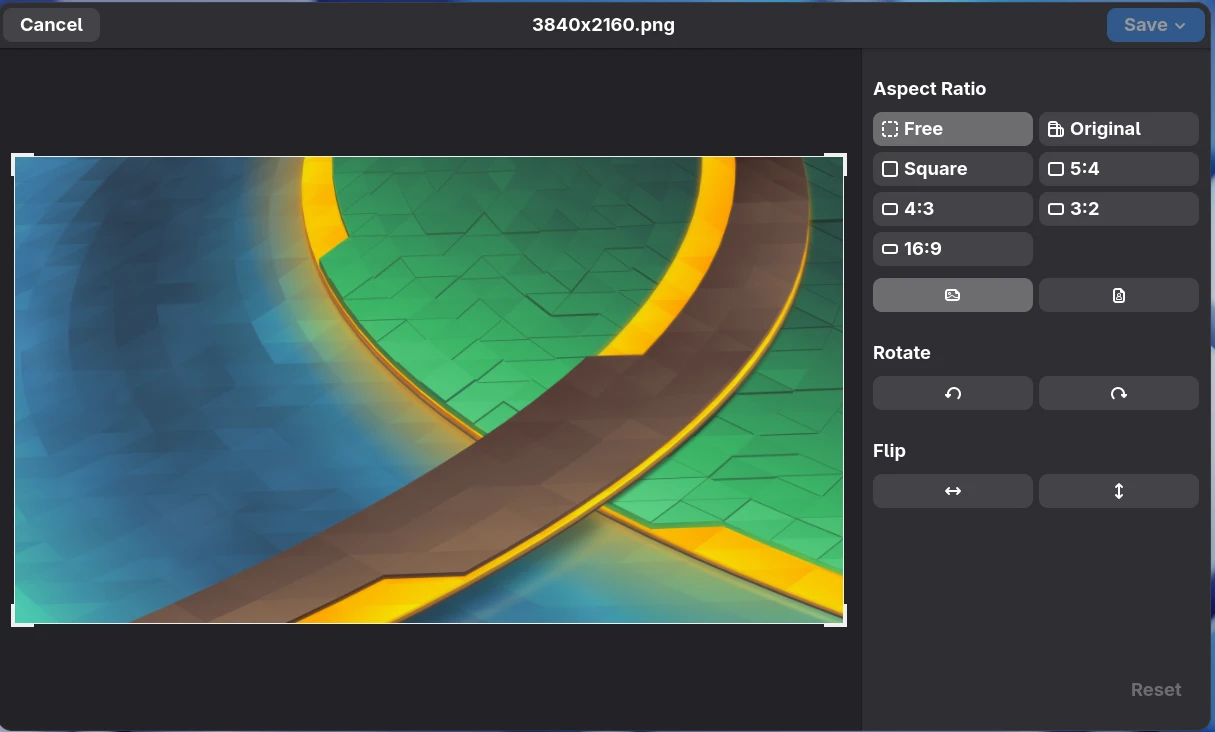Image resolution: width=1215 pixels, height=732 pixels.
Task: Choose the Square aspect ratio
Action: tap(953, 169)
